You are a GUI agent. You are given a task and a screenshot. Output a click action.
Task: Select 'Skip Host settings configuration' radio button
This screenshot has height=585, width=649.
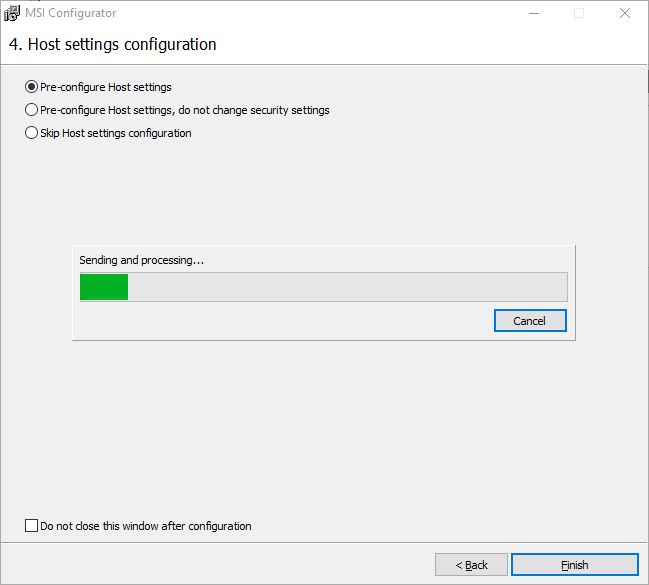tap(31, 133)
